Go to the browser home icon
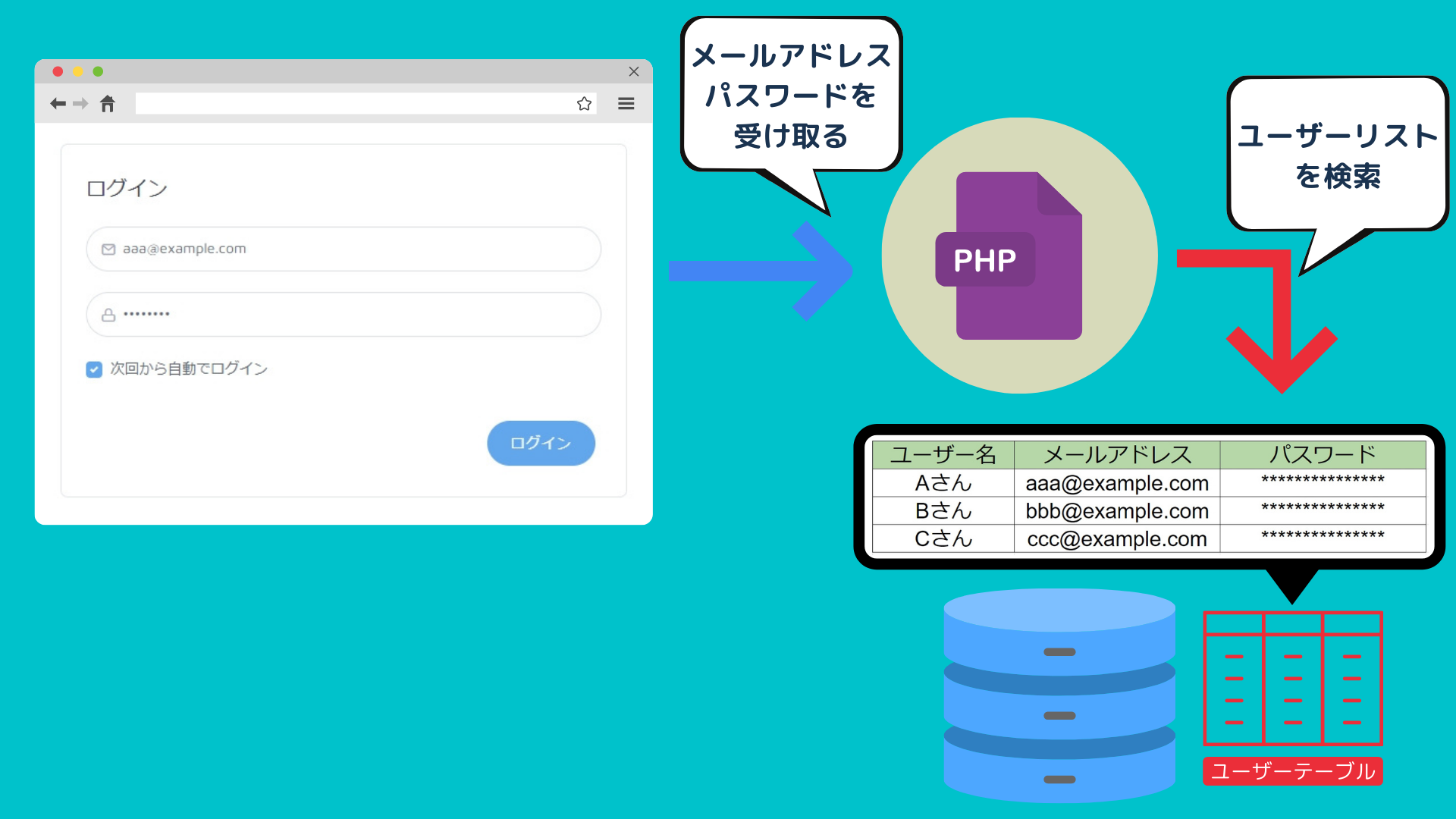 (x=108, y=104)
